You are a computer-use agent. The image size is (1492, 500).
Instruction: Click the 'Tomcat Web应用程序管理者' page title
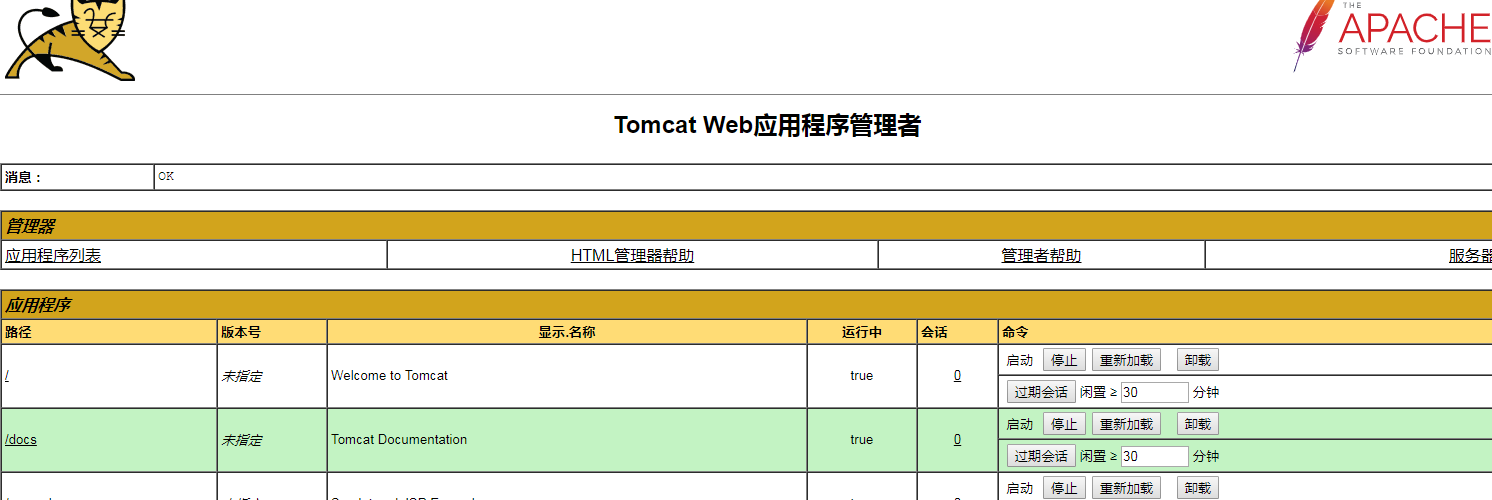[x=767, y=126]
